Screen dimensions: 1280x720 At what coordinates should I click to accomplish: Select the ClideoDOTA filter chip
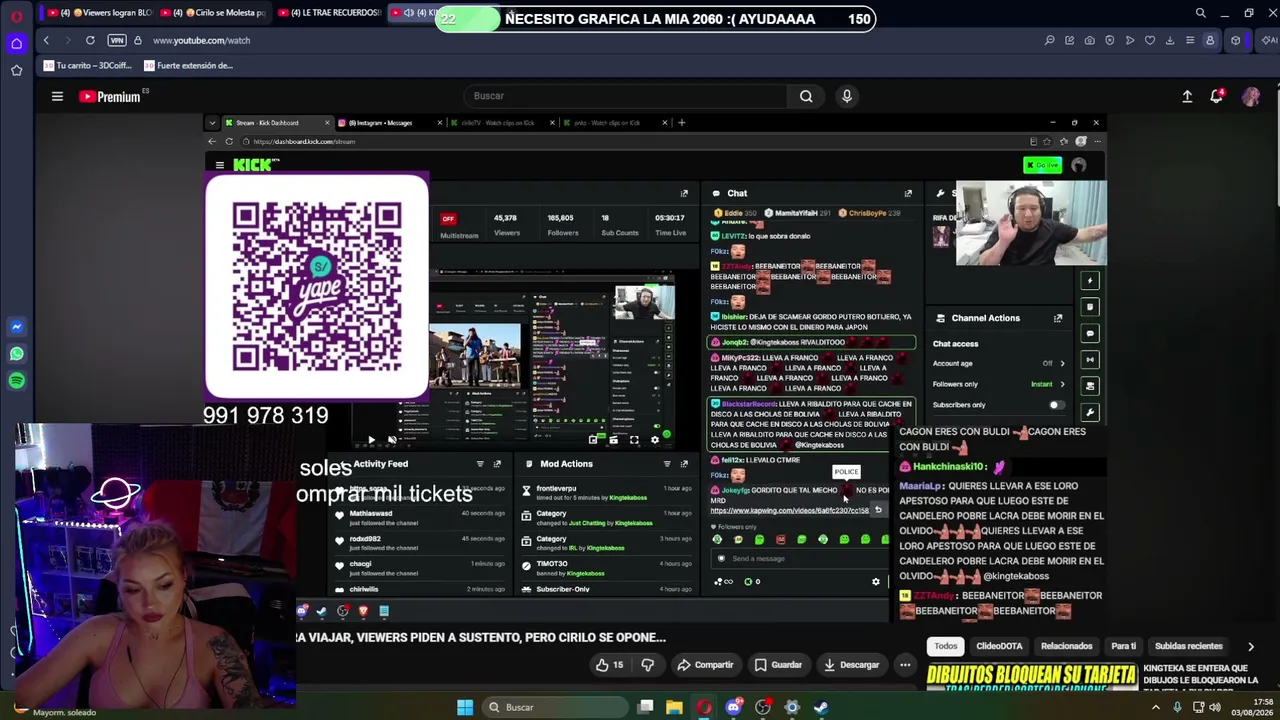999,647
